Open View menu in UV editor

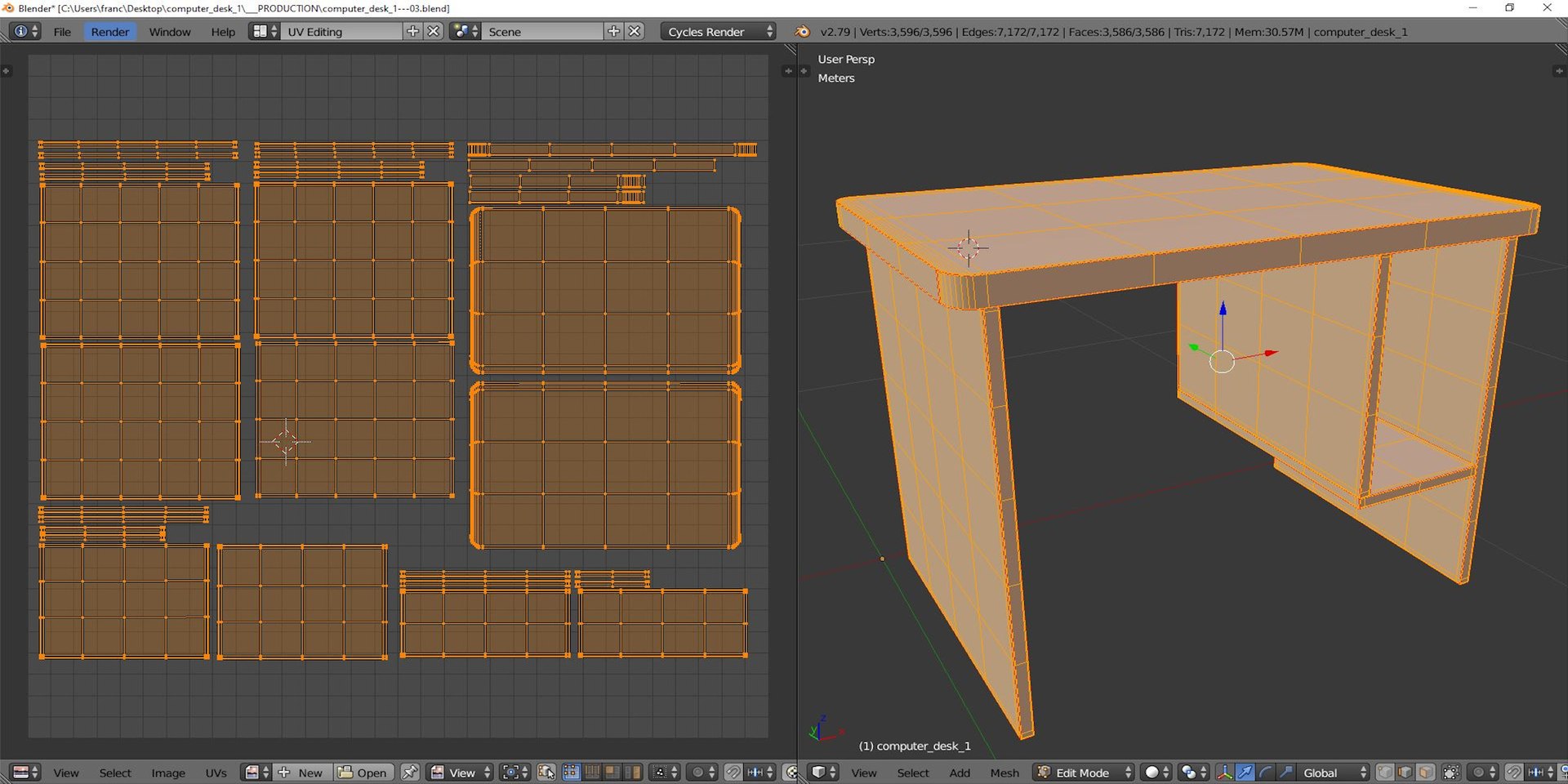pyautogui.click(x=66, y=773)
